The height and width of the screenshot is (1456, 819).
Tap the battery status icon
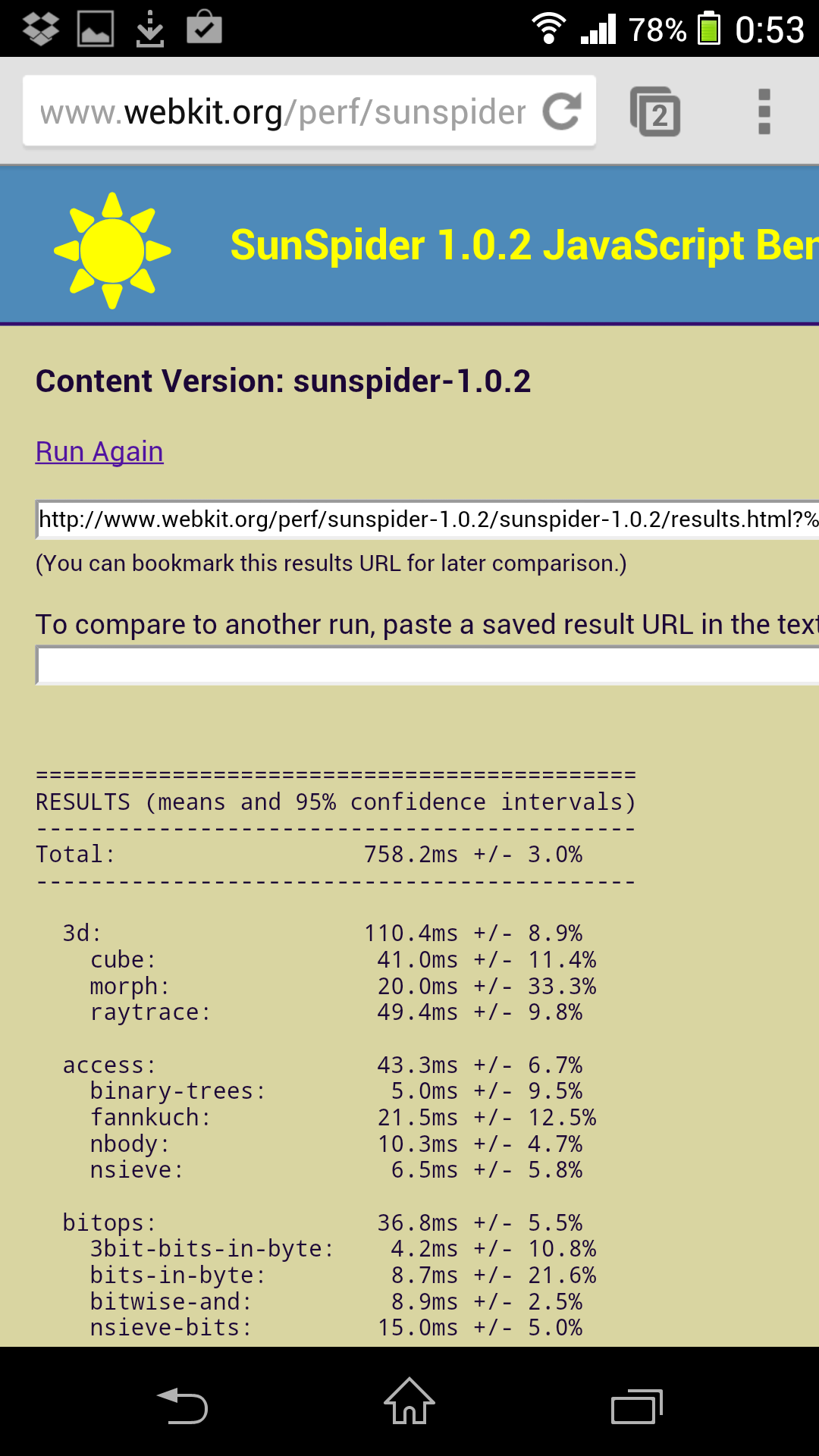[x=709, y=29]
